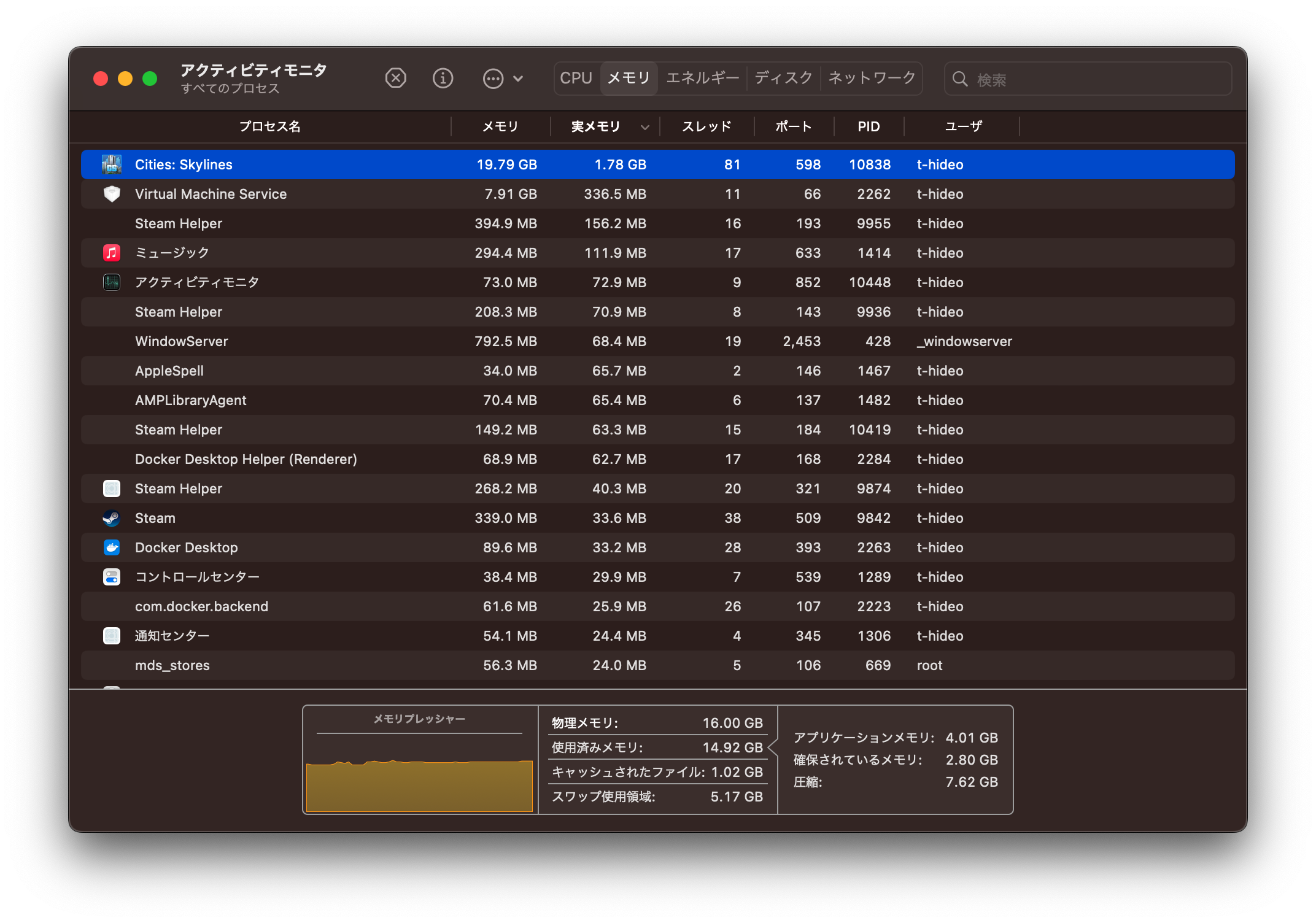
Task: Switch to the CPU tab
Action: [x=576, y=78]
